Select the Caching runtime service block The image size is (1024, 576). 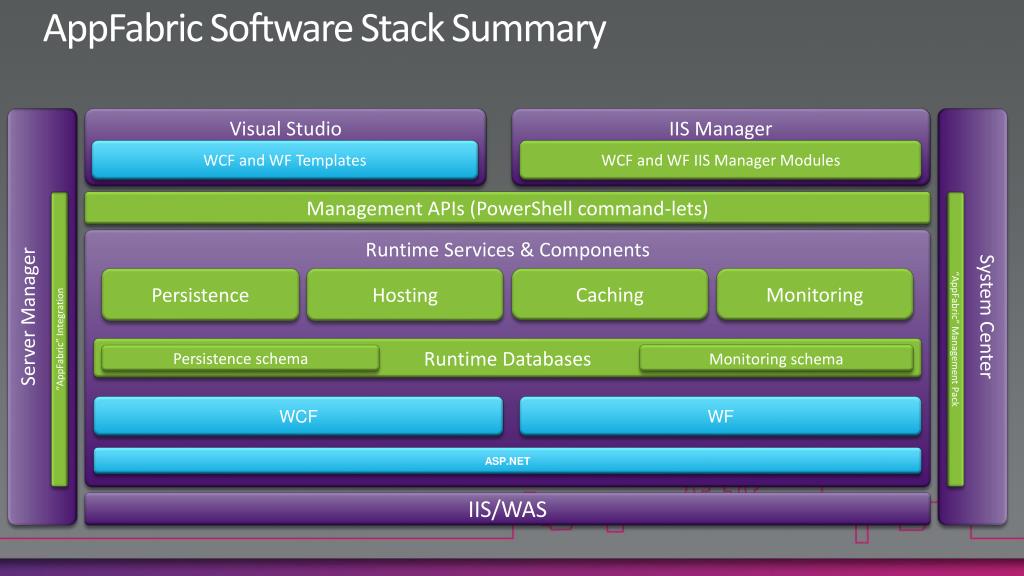609,295
